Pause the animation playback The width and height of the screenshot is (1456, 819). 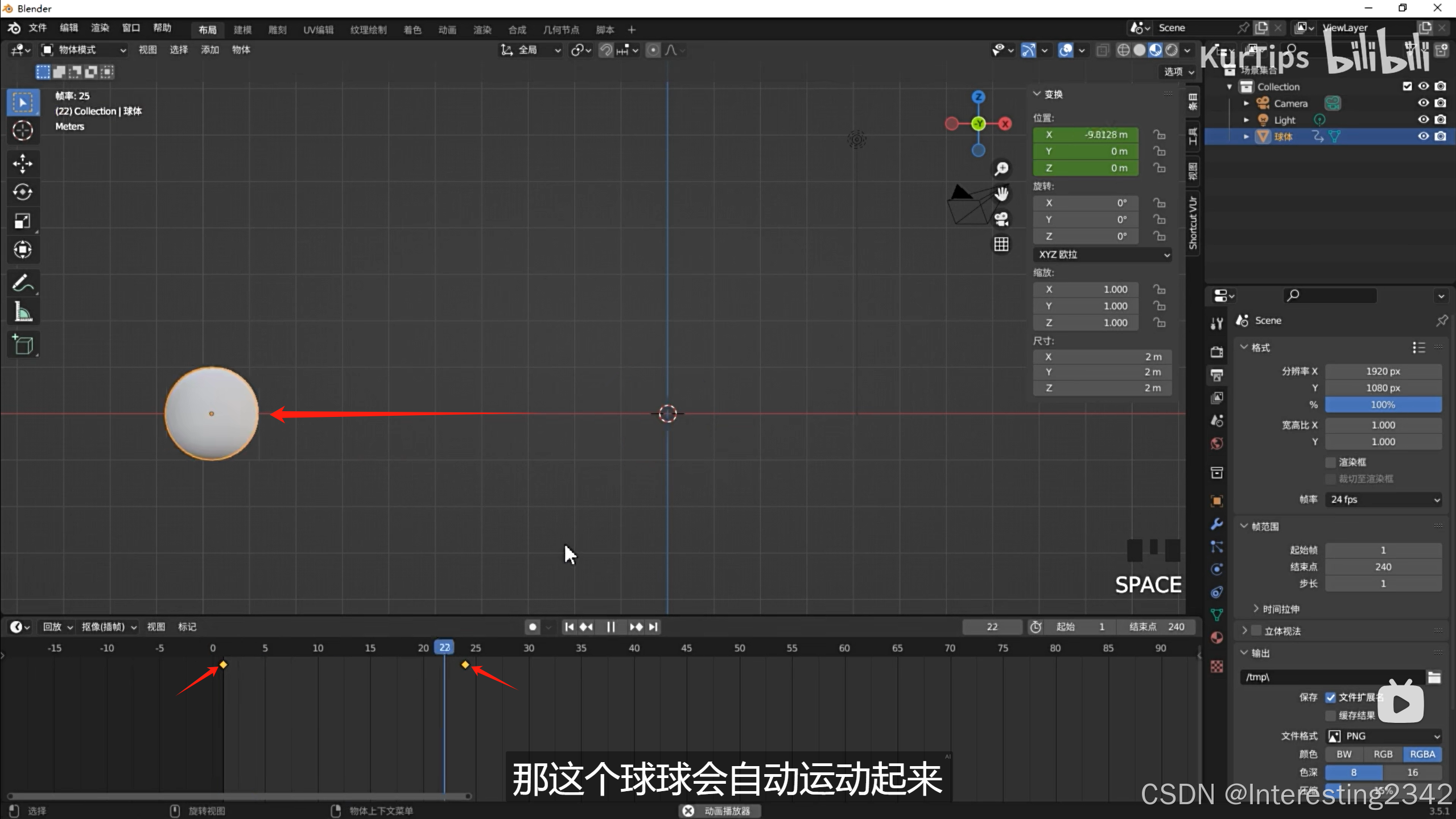click(611, 627)
